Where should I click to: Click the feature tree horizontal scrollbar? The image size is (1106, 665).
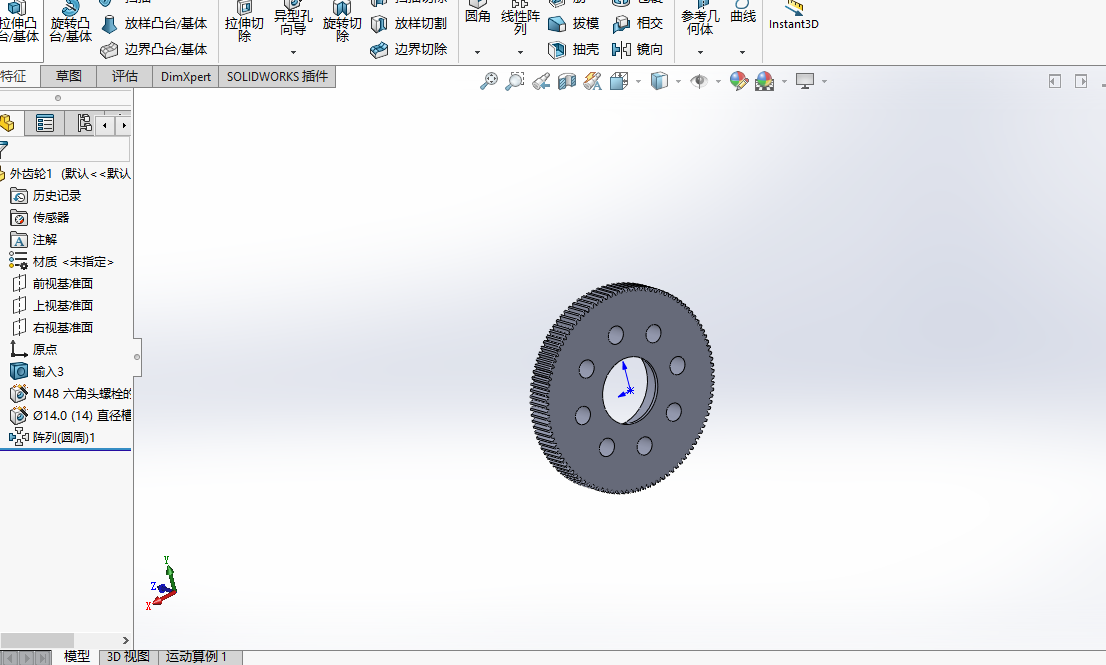tap(37, 640)
